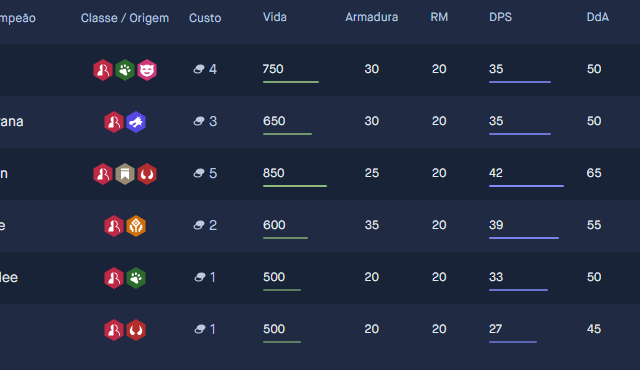Click red horns icon in last row
This screenshot has width=640, height=370.
click(x=136, y=330)
